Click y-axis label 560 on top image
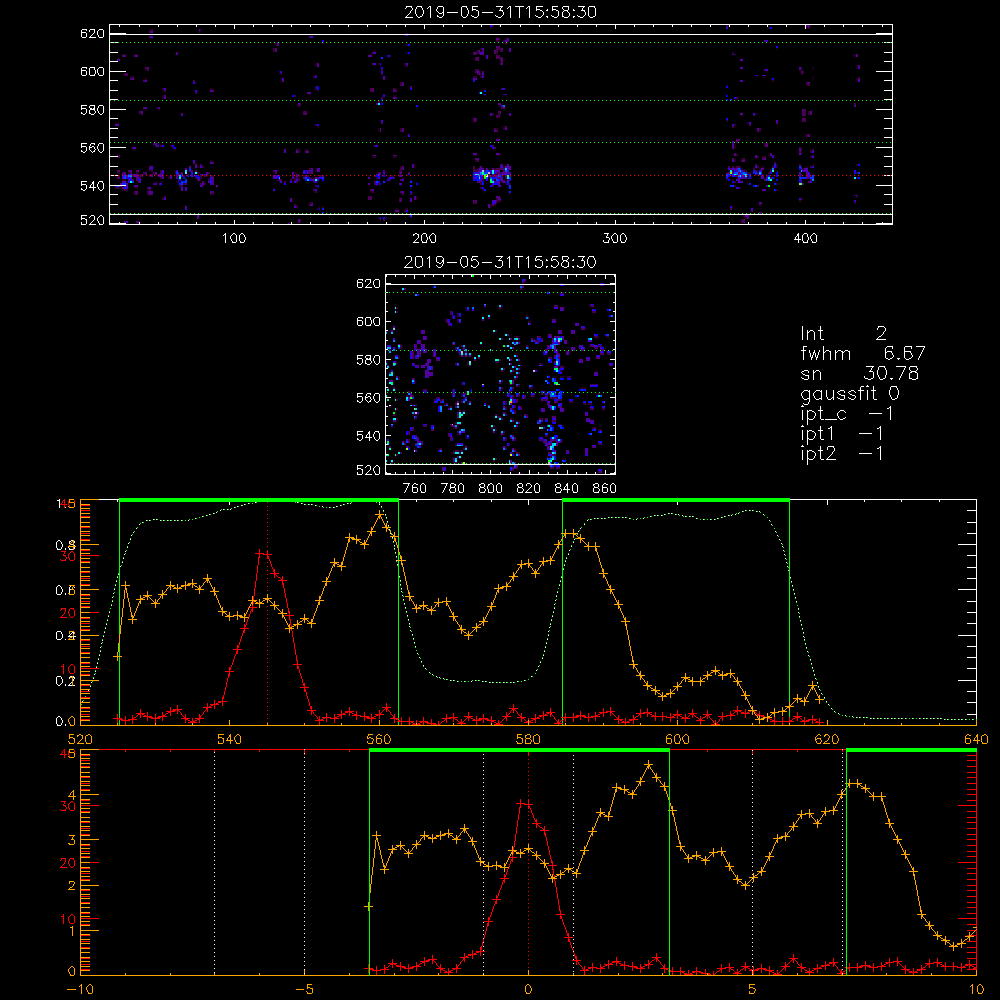The image size is (1000, 1000). point(92,147)
